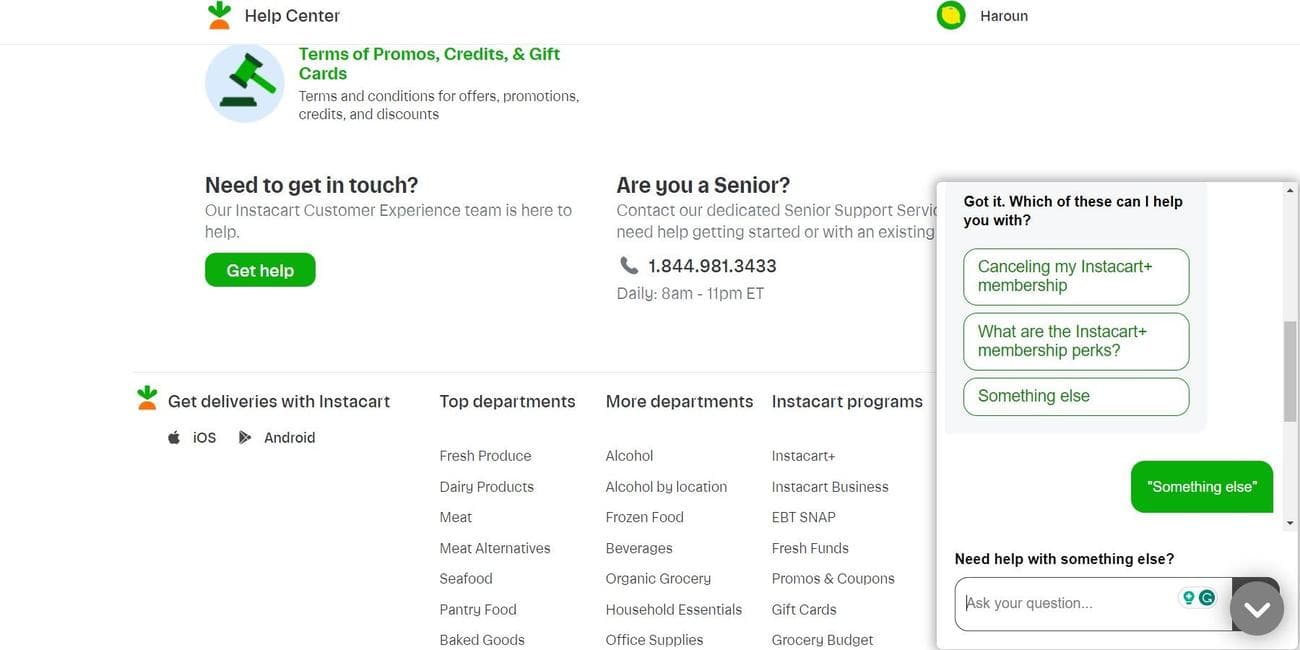The width and height of the screenshot is (1300, 650).
Task: Click the up arrow on the chat scrollbar
Action: [x=1289, y=188]
